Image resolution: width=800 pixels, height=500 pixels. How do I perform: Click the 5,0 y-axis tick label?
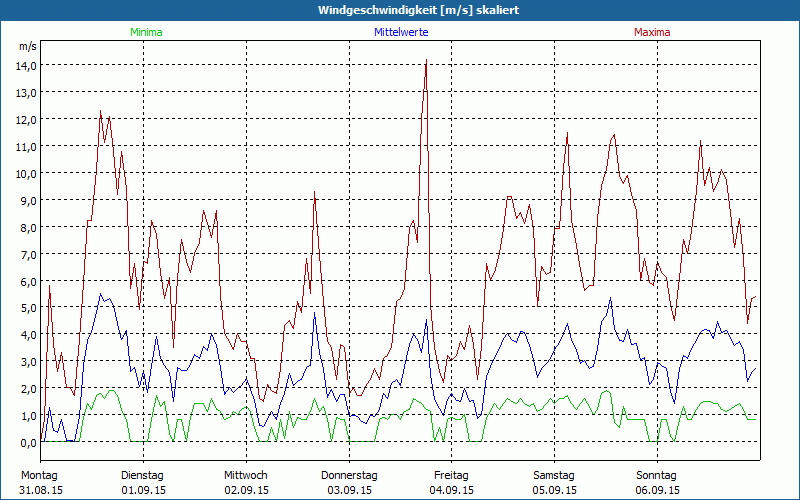(25, 308)
